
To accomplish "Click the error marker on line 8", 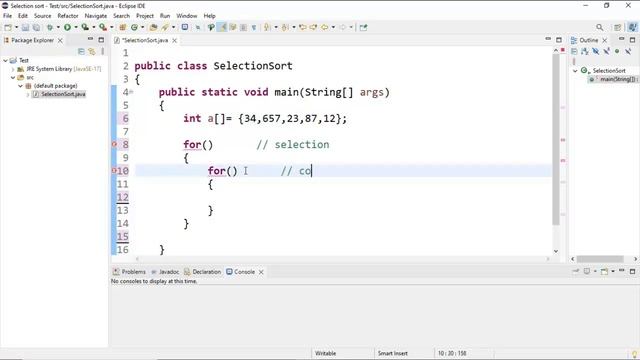I will tap(114, 144).
